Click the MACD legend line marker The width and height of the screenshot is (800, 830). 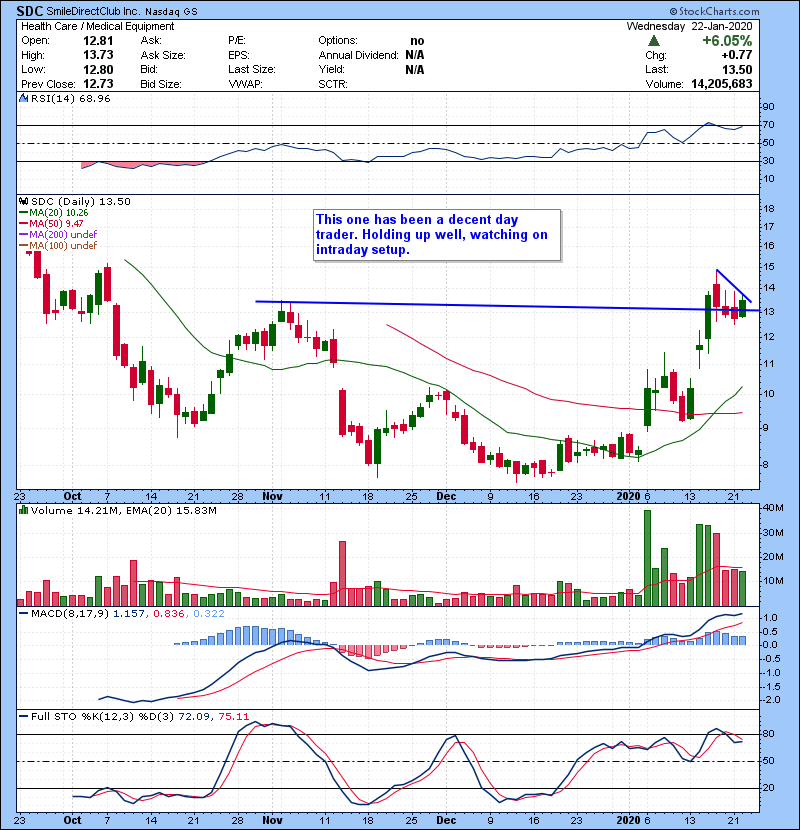point(23,614)
